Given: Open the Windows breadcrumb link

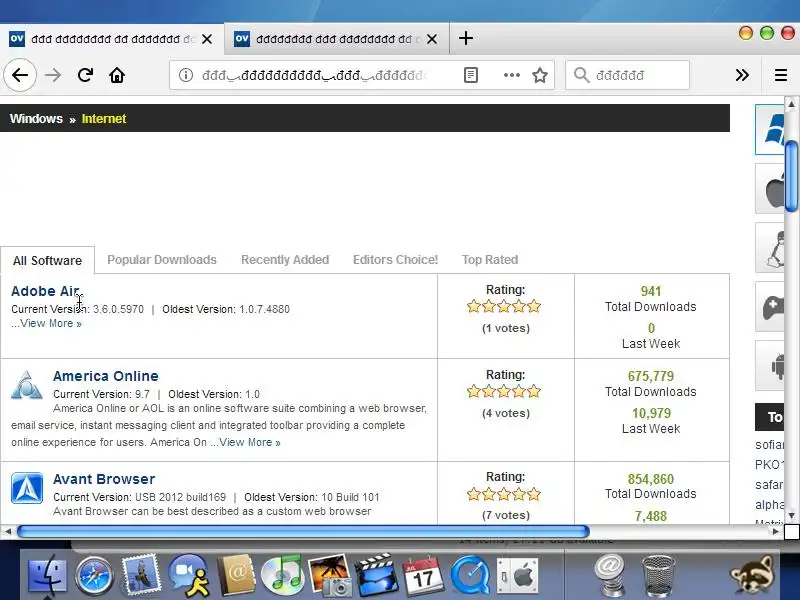Looking at the screenshot, I should click(x=36, y=118).
